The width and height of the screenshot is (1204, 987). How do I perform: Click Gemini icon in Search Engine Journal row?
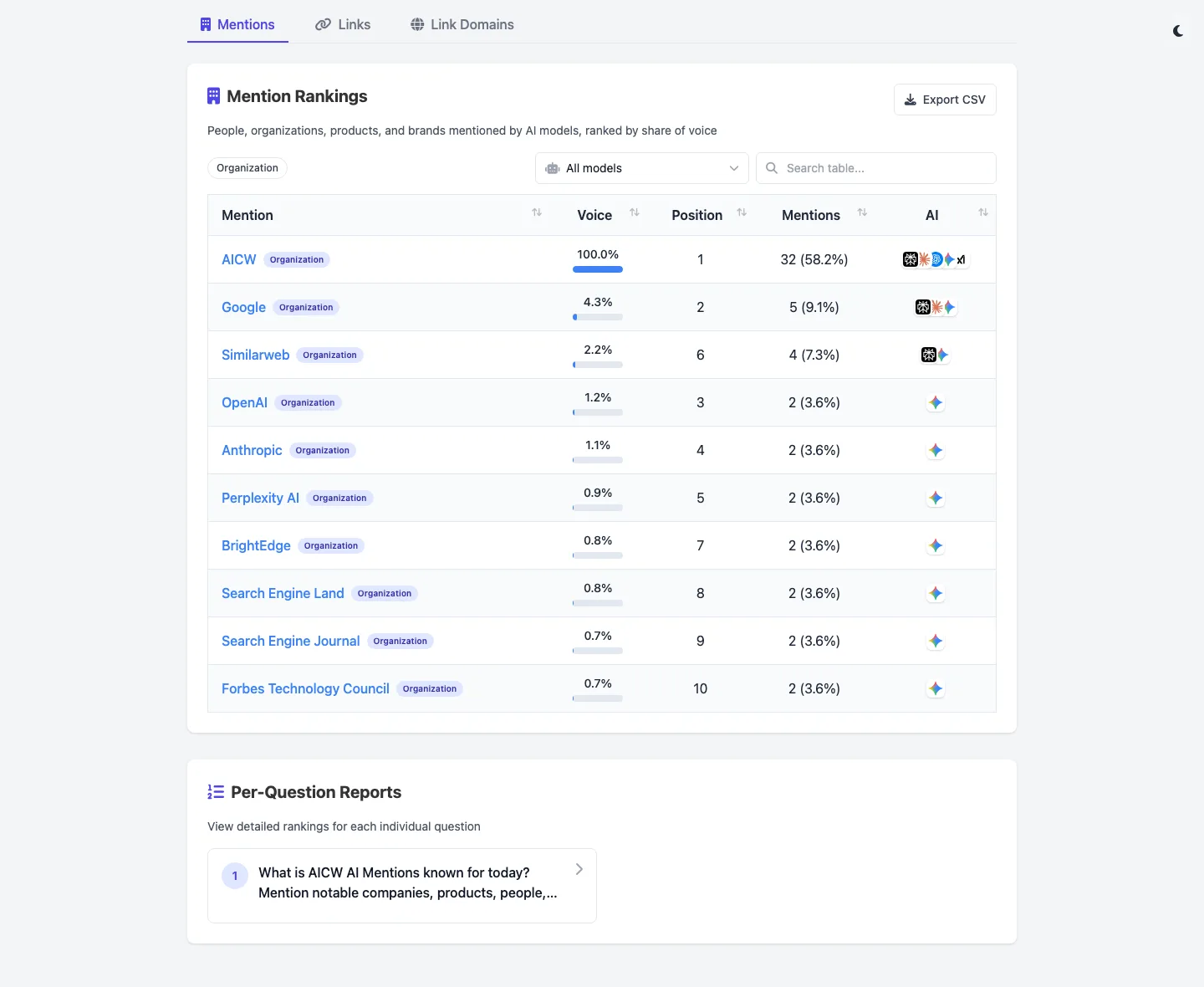[936, 641]
